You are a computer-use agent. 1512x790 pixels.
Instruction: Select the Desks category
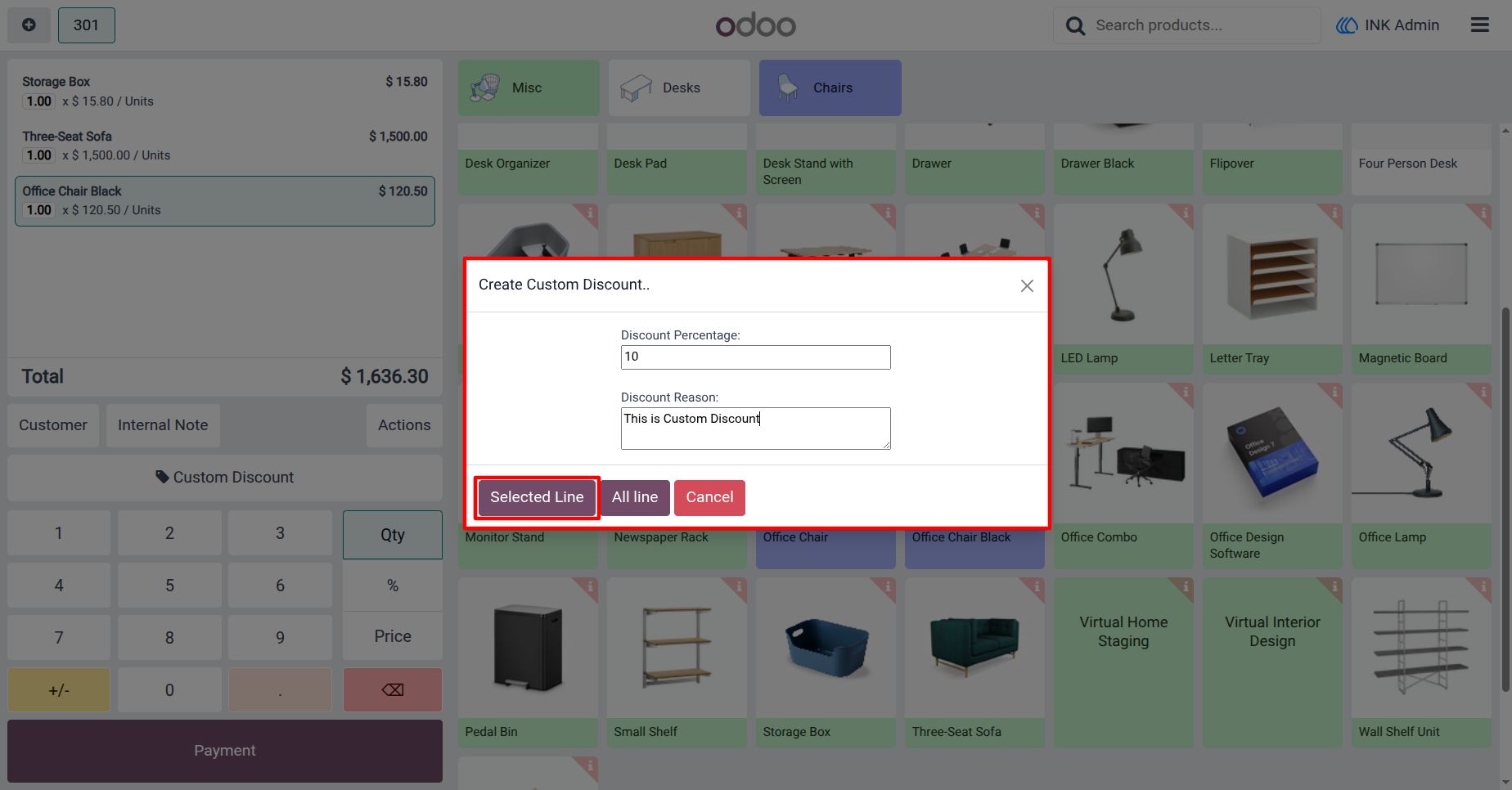[x=679, y=88]
